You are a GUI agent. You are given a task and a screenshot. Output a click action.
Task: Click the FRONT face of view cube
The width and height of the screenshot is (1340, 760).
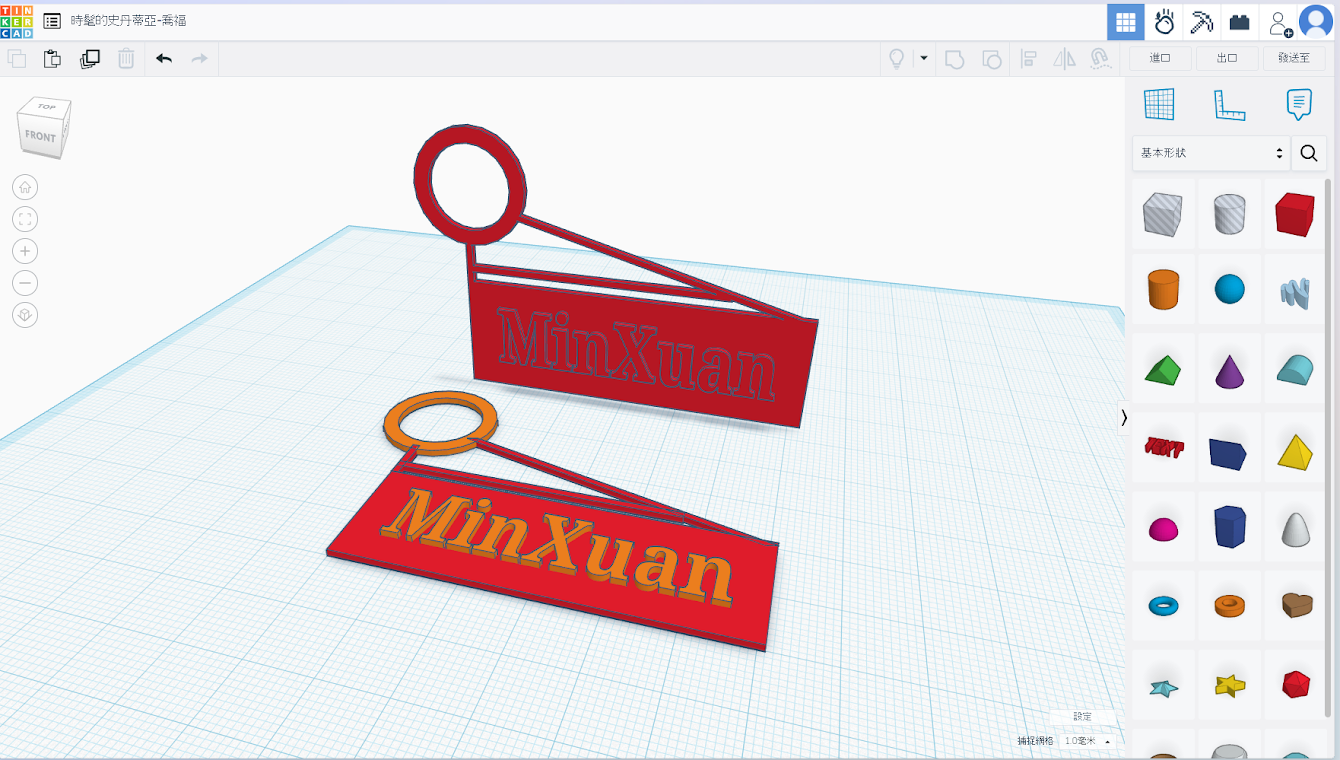[40, 137]
